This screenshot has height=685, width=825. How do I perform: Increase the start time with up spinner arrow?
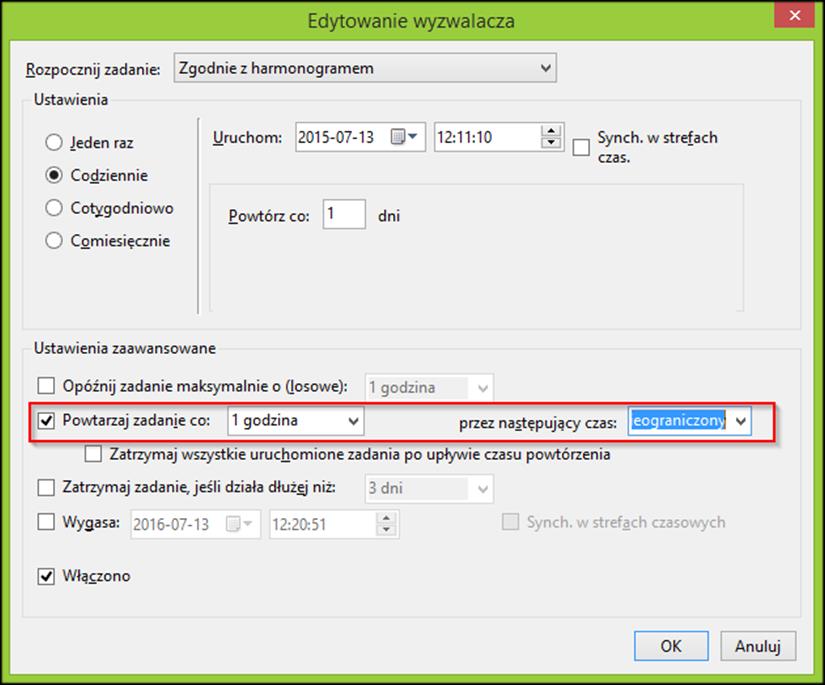point(550,131)
